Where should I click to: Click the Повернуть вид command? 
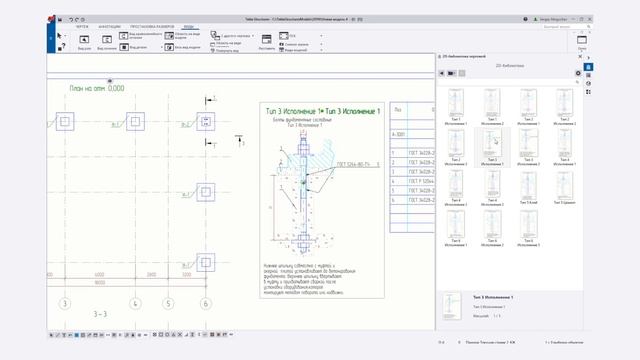pos(225,50)
